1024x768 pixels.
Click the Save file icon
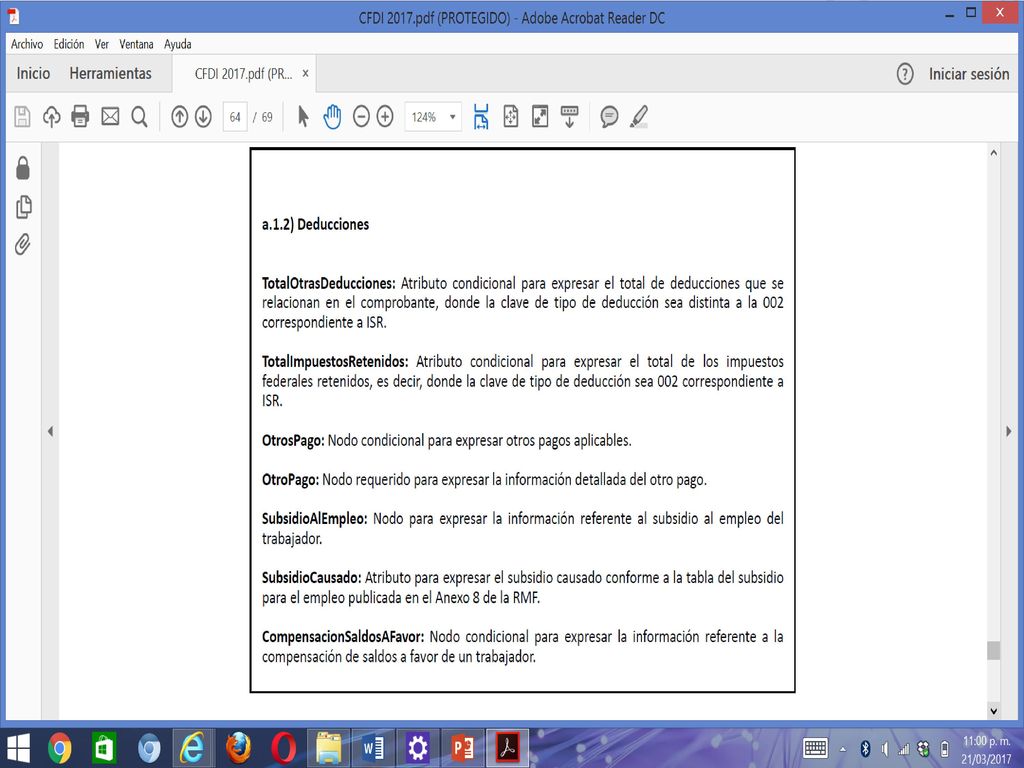click(x=22, y=117)
